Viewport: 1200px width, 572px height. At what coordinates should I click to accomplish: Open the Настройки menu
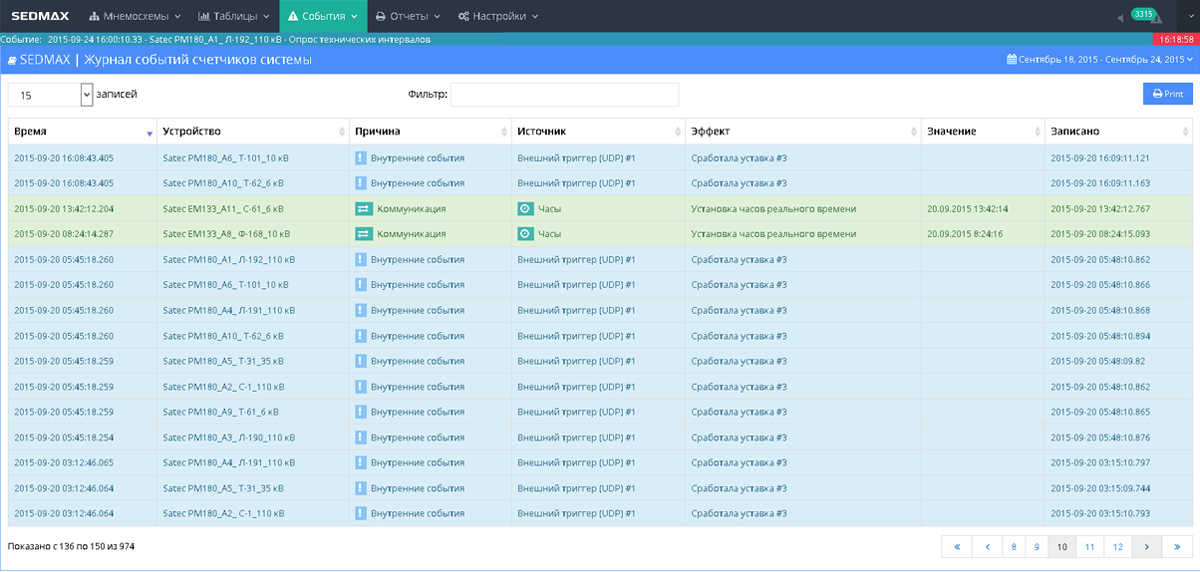click(x=497, y=16)
